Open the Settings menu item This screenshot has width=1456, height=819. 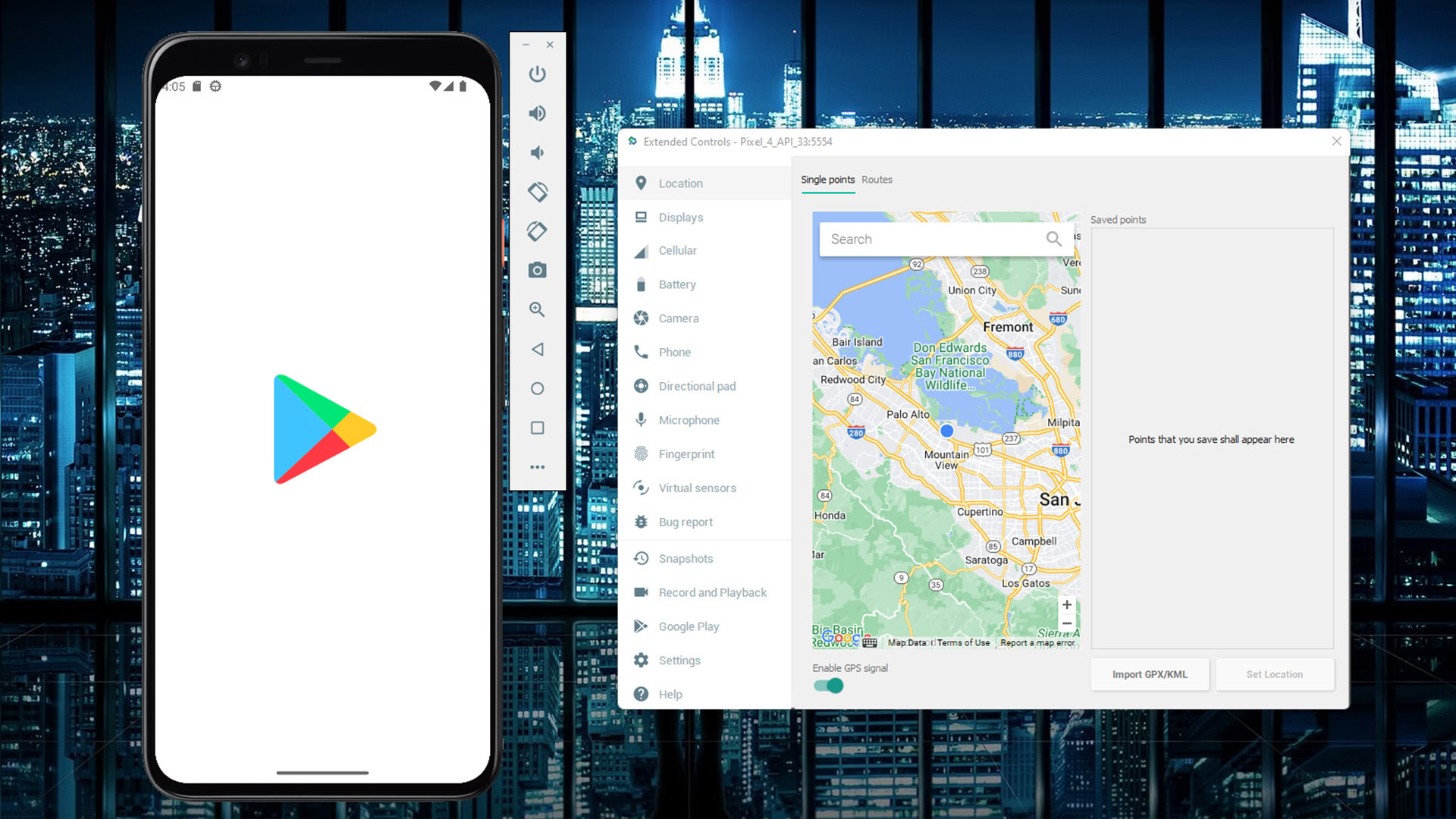680,659
